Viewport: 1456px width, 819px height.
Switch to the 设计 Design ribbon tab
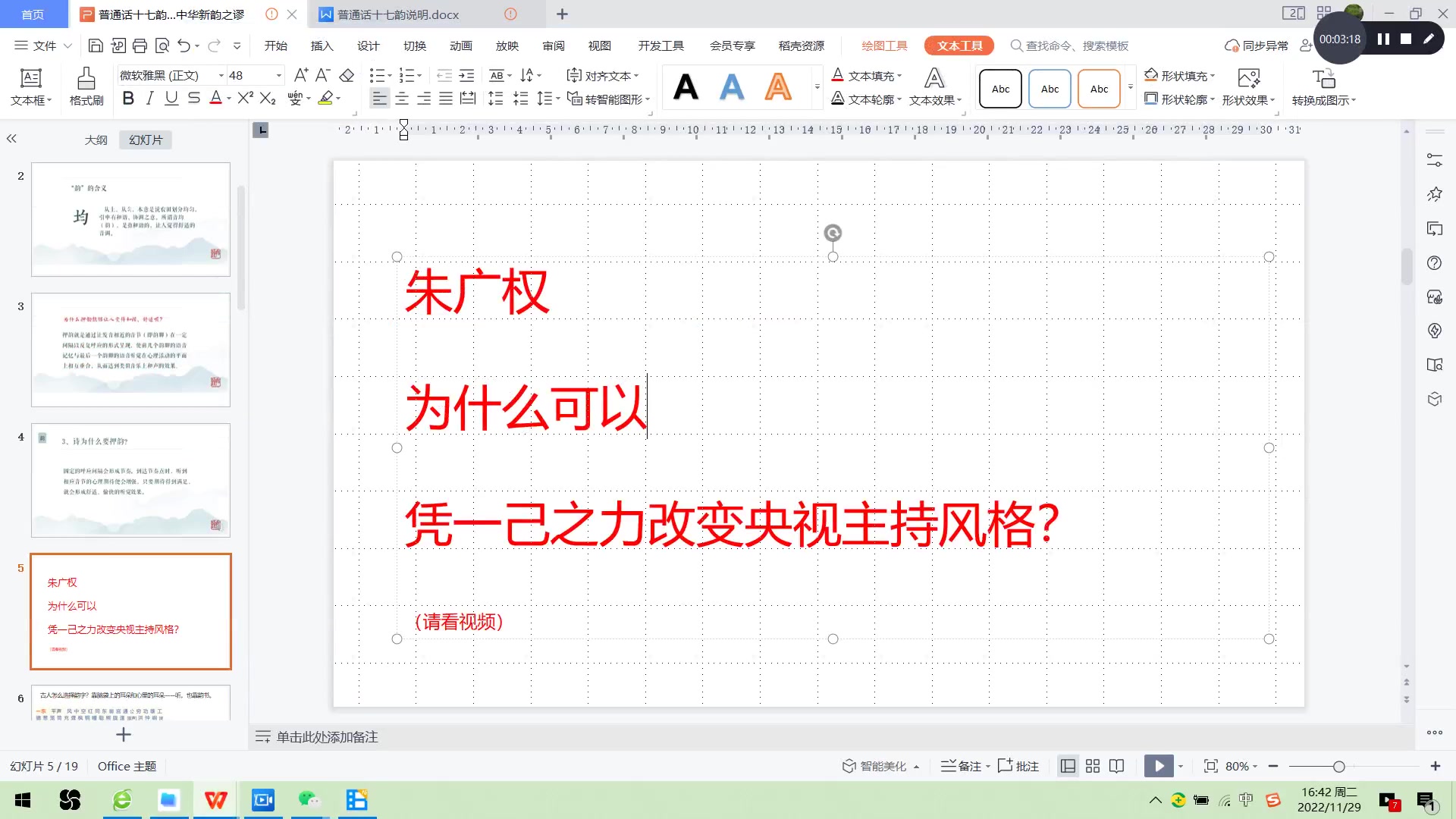point(368,45)
